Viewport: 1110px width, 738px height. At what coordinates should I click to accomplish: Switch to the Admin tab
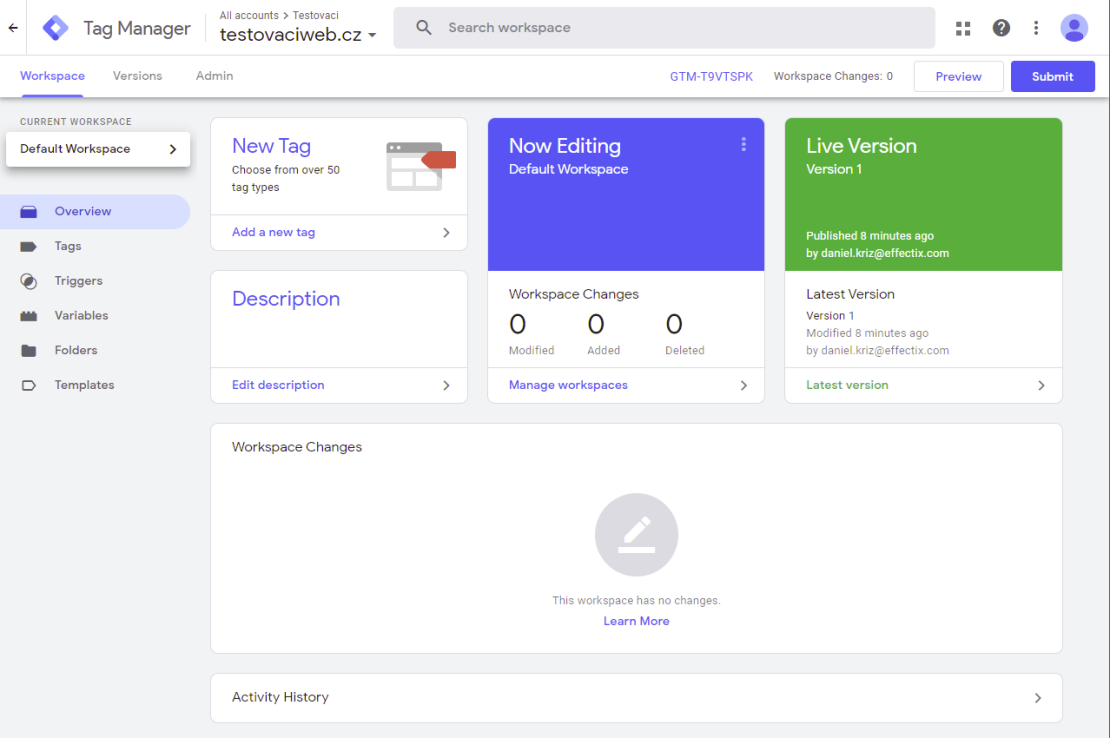pyautogui.click(x=214, y=76)
